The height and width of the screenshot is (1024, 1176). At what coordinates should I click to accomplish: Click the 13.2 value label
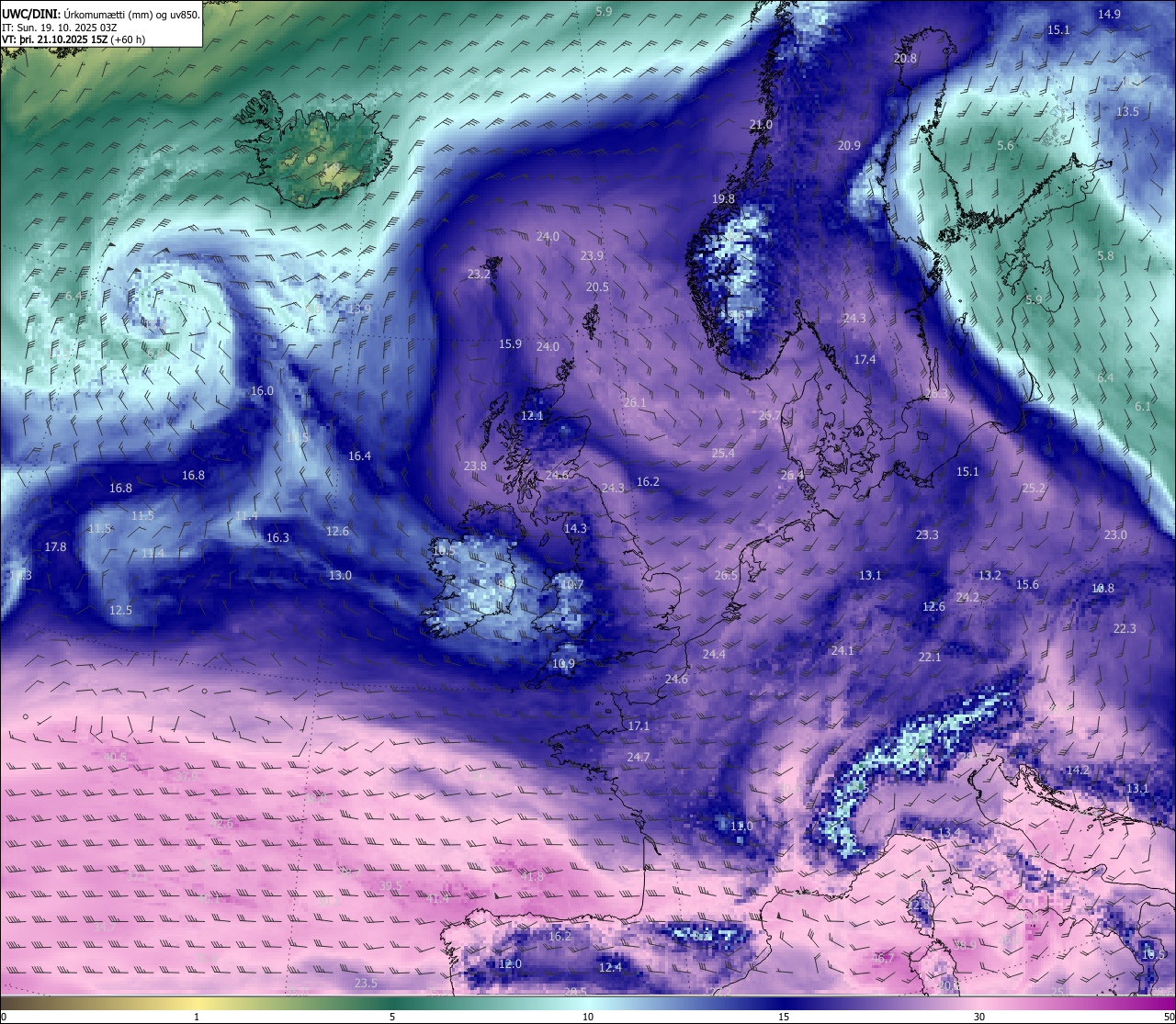tap(989, 575)
